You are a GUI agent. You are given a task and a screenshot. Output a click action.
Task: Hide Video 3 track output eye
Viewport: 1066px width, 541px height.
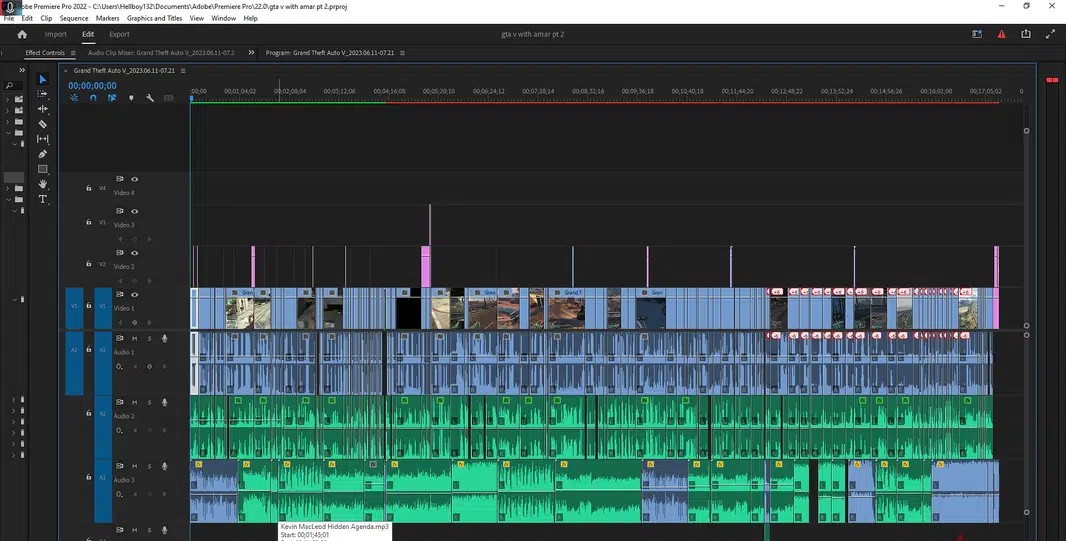pos(135,211)
